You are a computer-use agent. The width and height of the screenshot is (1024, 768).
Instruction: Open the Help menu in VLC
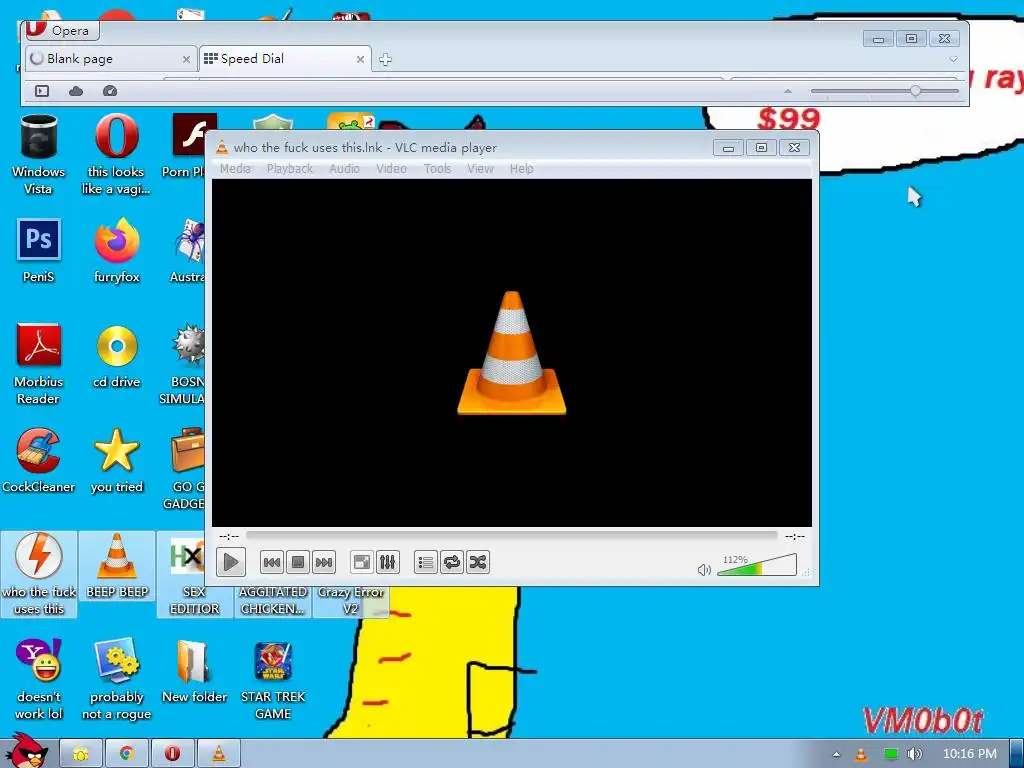click(522, 168)
